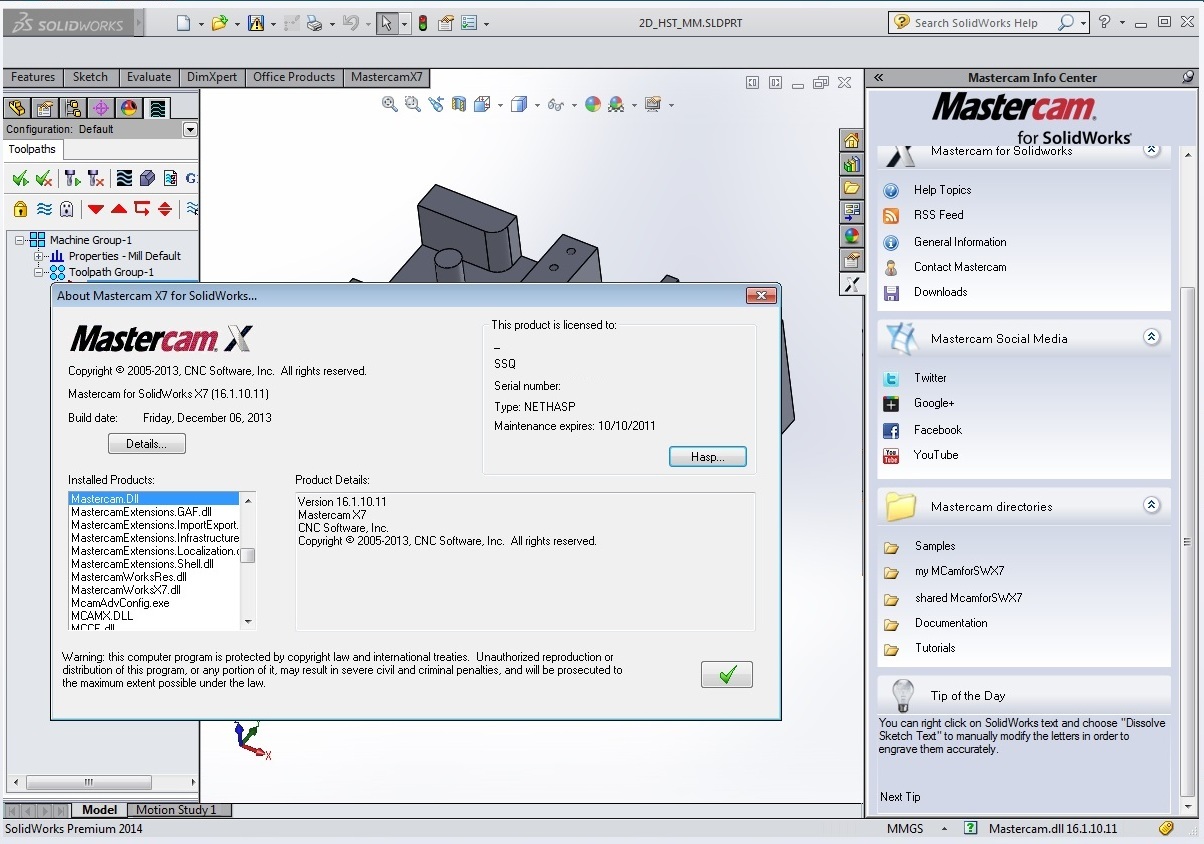The width and height of the screenshot is (1204, 844).
Task: Click the Save icon in top toolbar
Action: click(255, 23)
